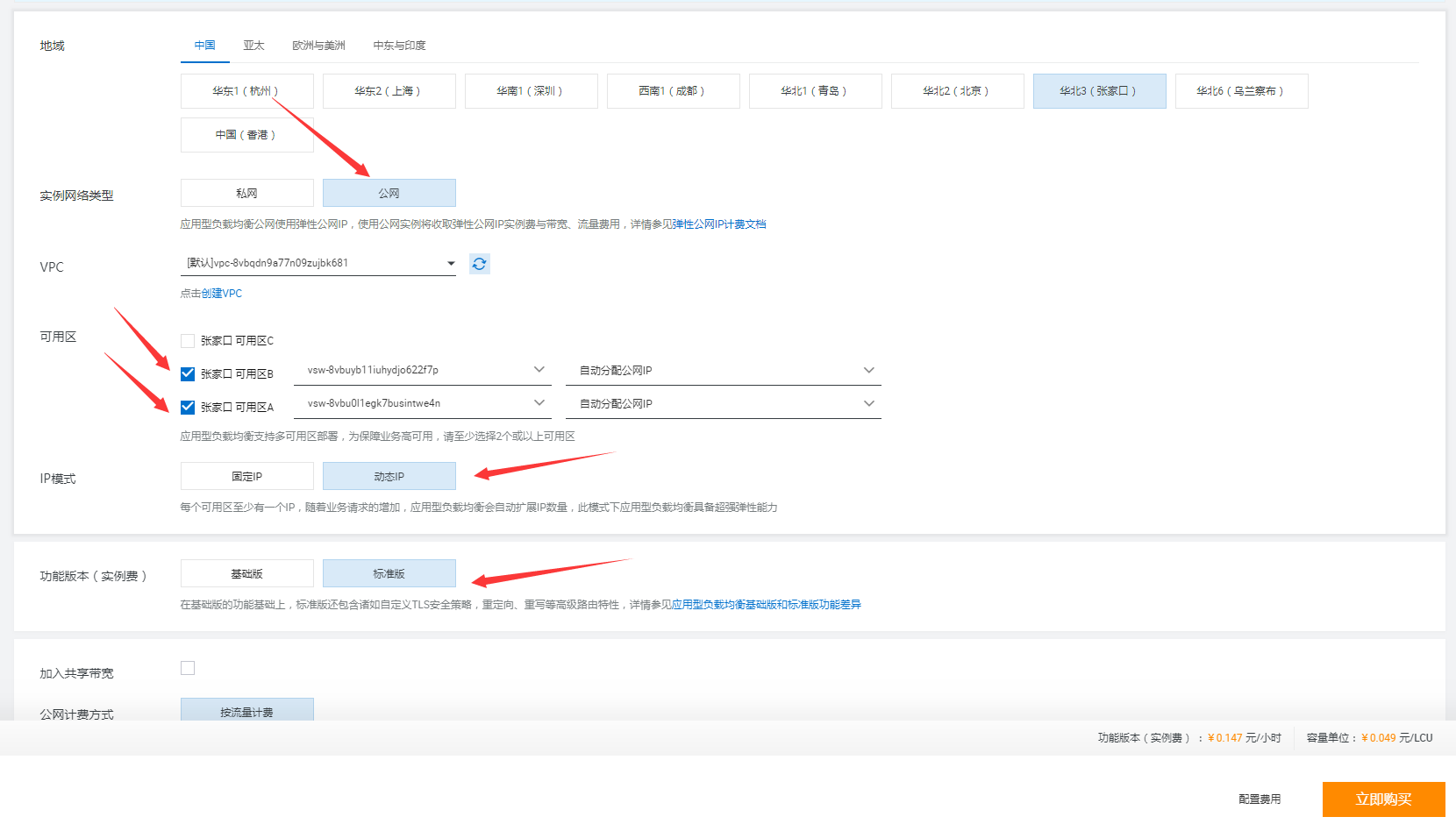Viewport: 1456px width, 824px height.
Task: Open vswitch dropdown for 可用区A
Action: (423, 403)
